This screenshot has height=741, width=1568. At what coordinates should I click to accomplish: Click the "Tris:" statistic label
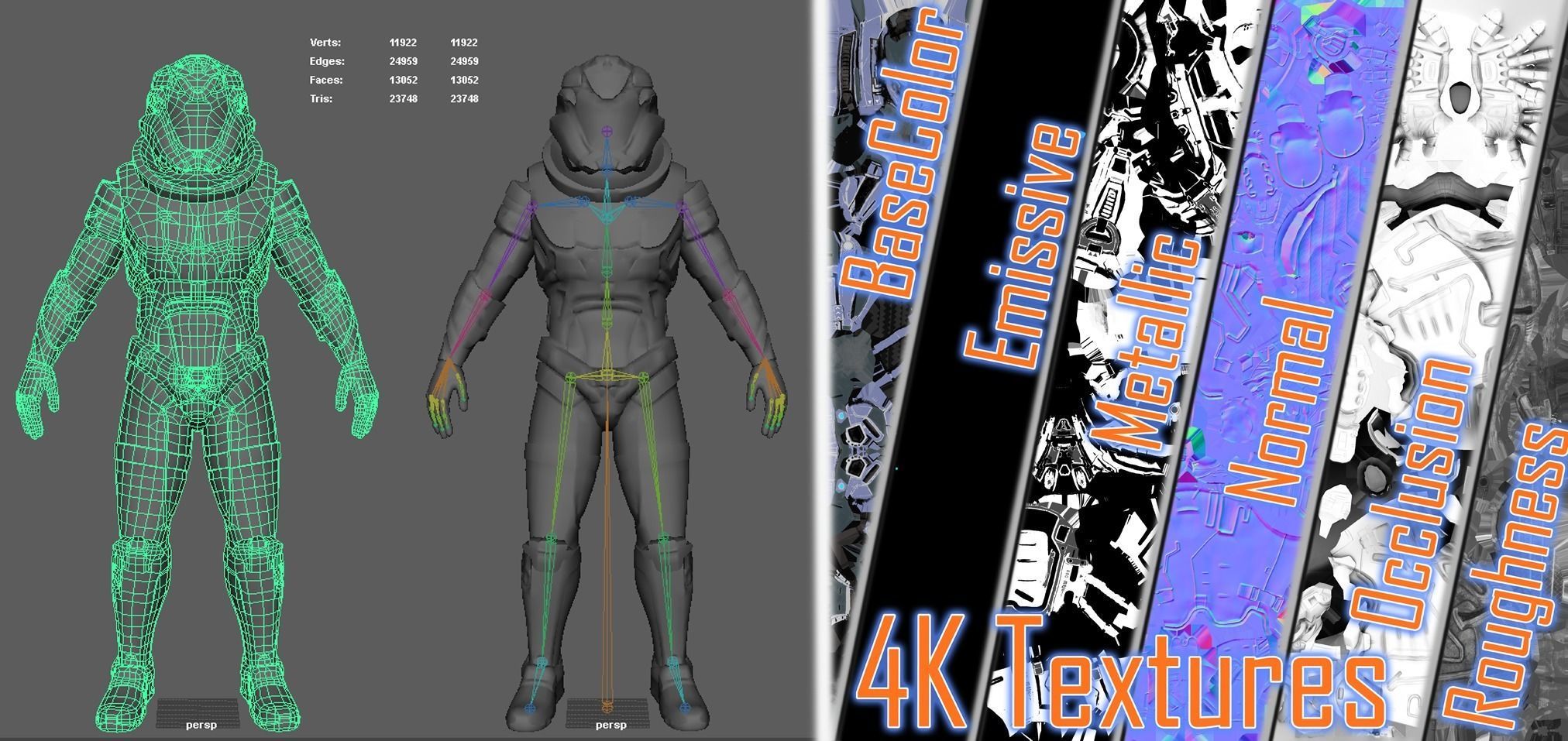[321, 98]
